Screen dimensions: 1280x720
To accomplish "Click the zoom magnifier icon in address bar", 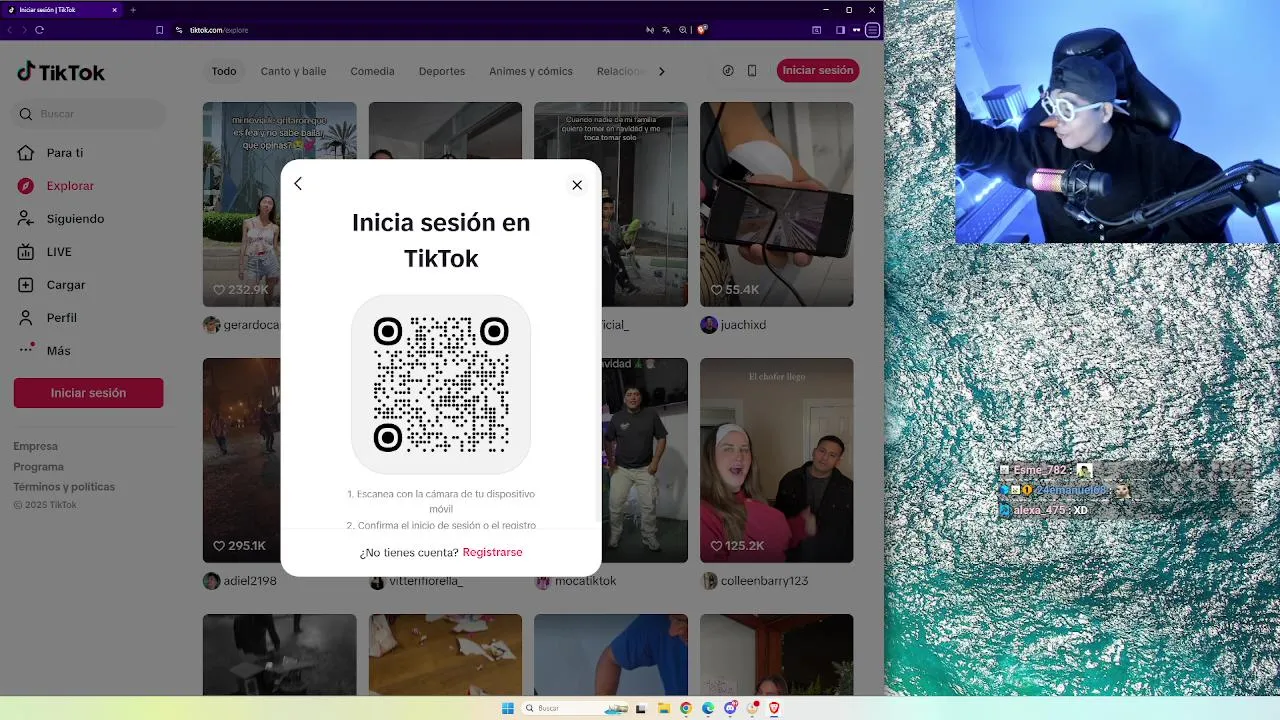I will 683,30.
